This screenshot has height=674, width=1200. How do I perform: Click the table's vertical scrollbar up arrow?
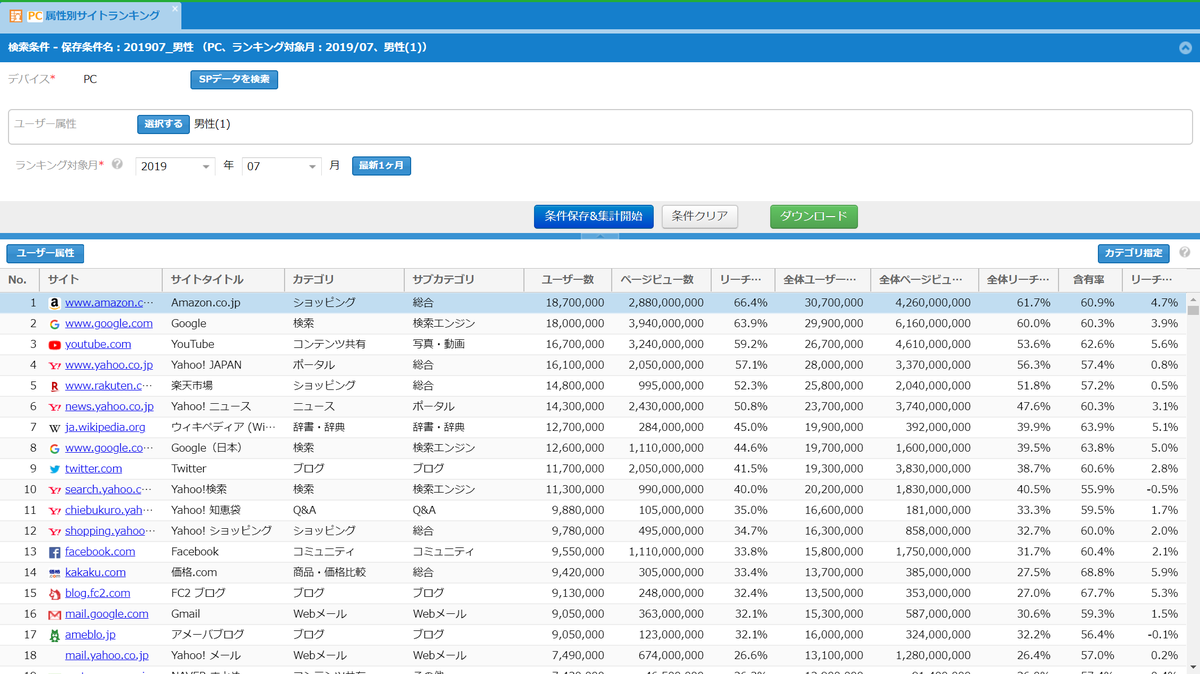(x=1192, y=300)
